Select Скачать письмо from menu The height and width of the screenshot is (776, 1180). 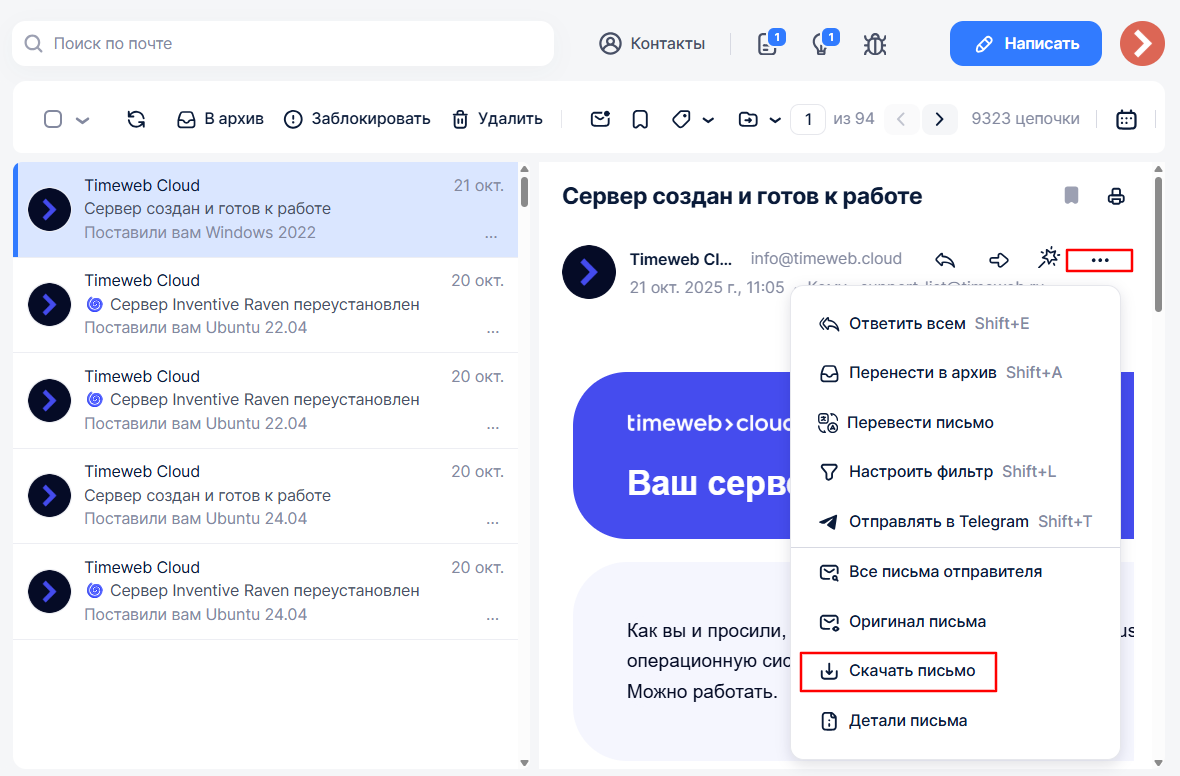click(898, 670)
